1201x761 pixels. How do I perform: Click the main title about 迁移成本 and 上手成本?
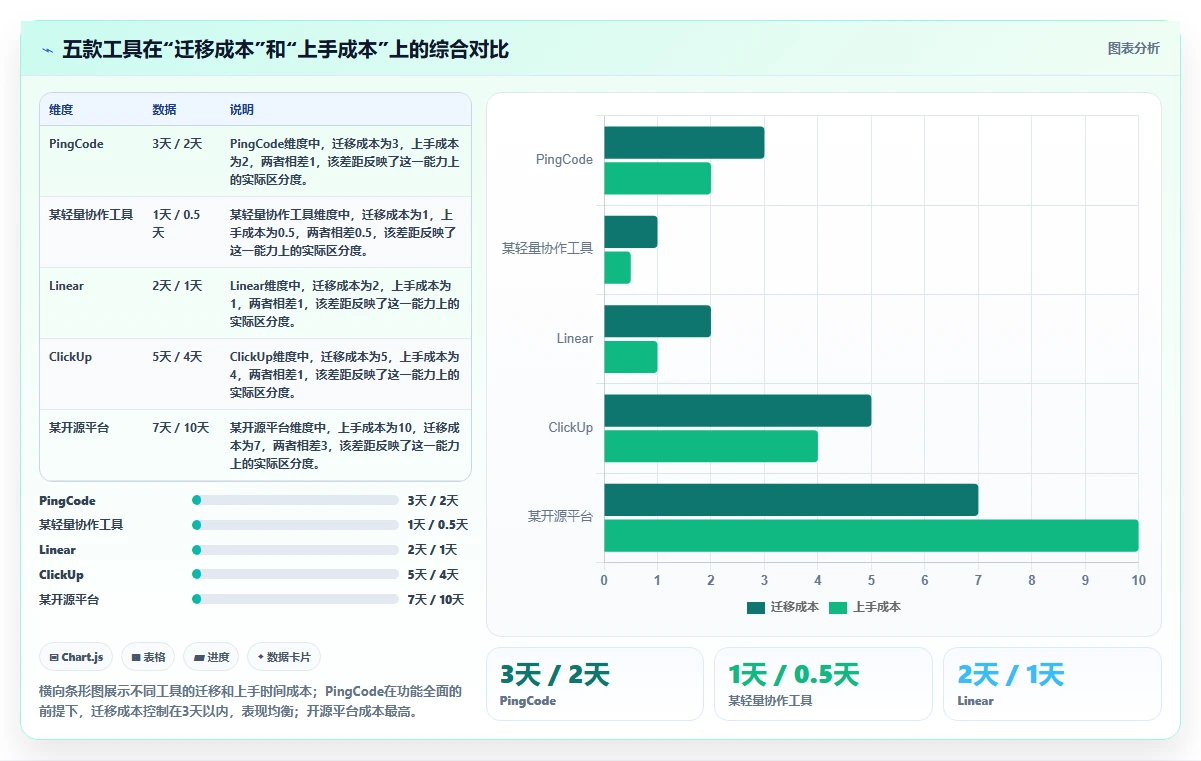286,49
